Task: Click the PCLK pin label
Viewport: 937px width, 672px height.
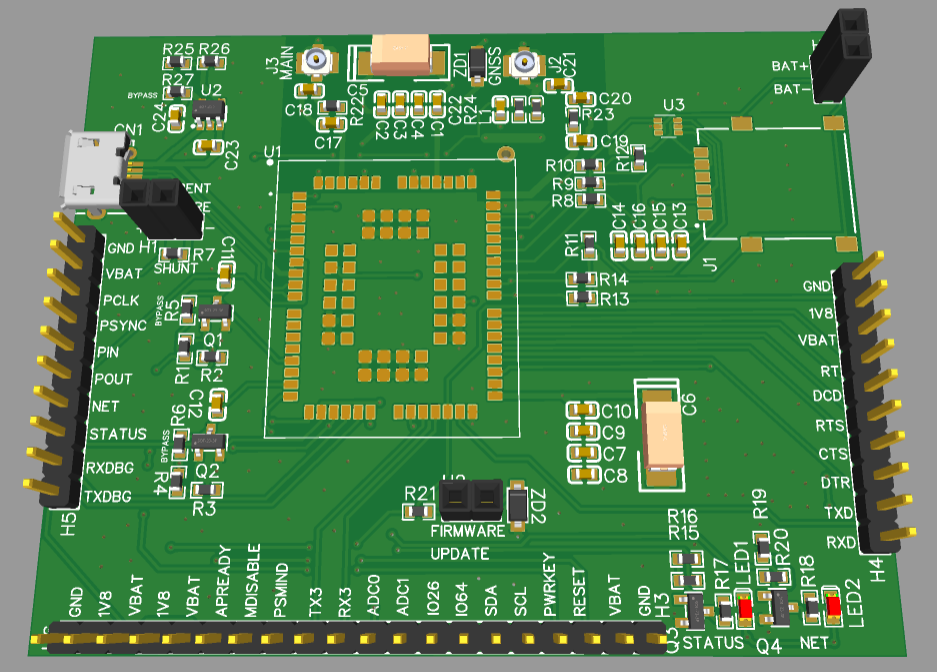Action: [121, 300]
